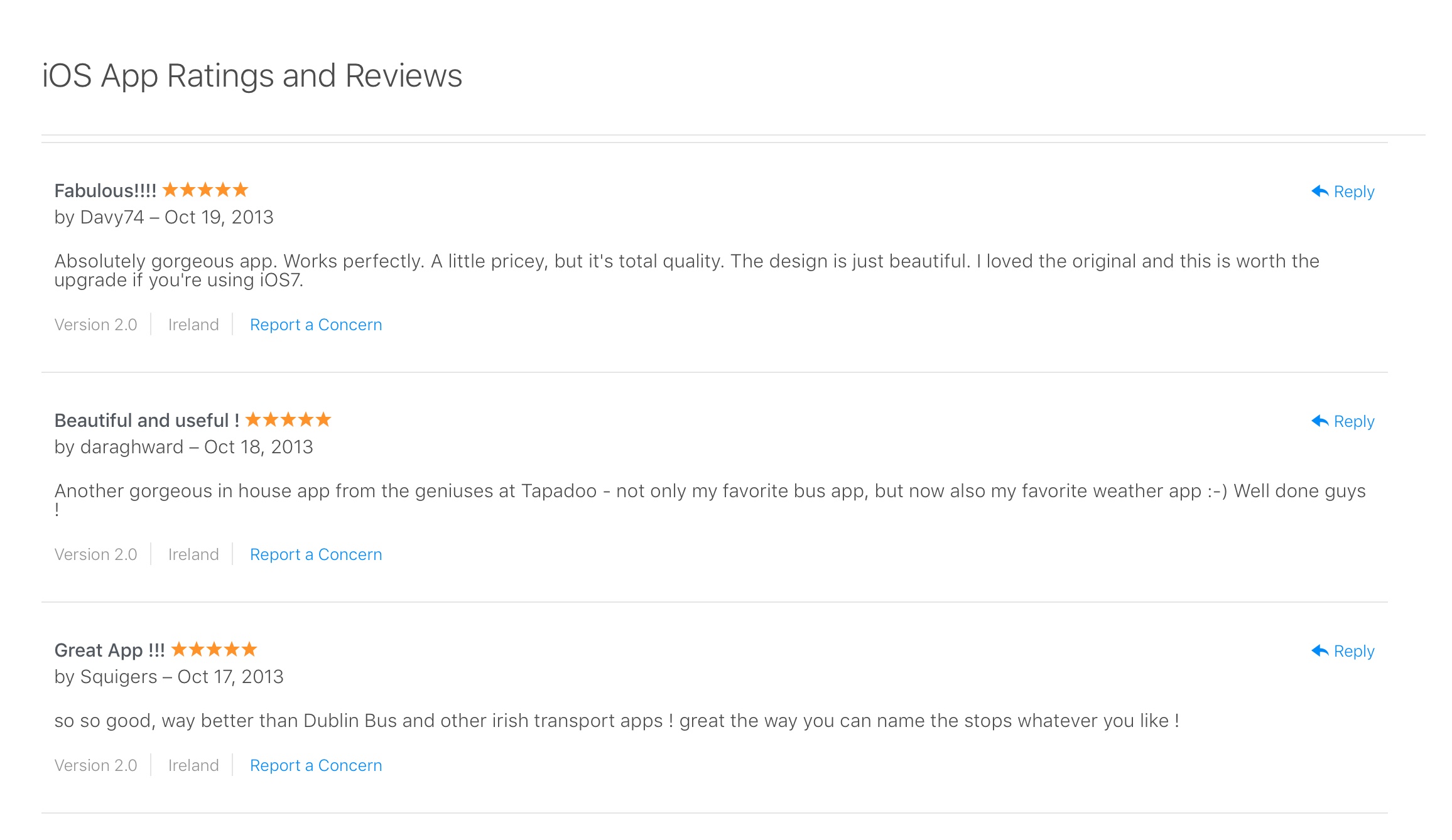Open Report a Concern for Davy74's review

pyautogui.click(x=315, y=324)
